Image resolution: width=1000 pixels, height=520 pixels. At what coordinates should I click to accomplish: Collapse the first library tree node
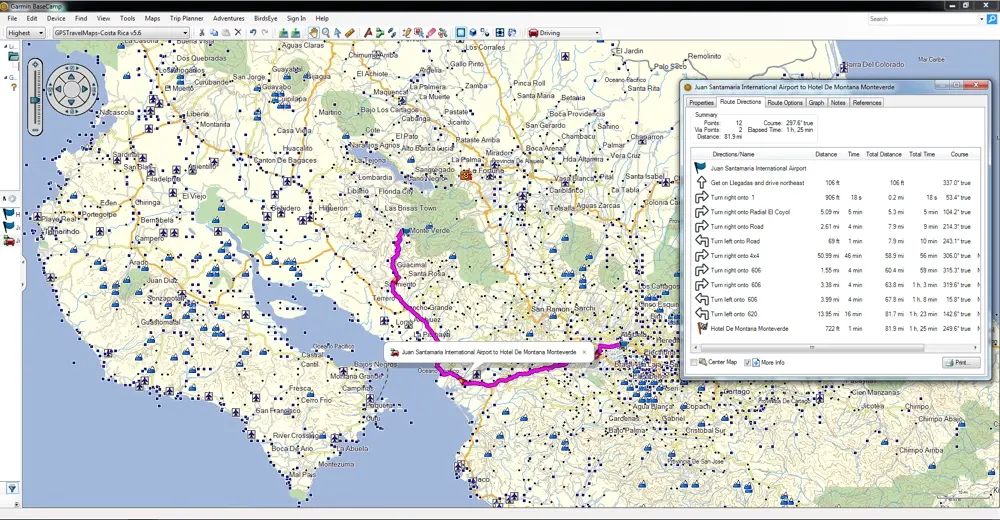6,47
